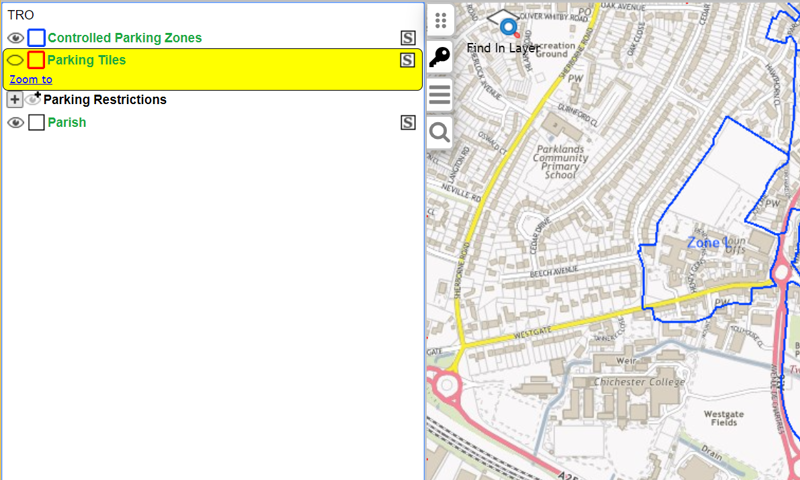Click the six-dot grid menu icon
Viewport: 800px width, 480px height.
coord(440,20)
